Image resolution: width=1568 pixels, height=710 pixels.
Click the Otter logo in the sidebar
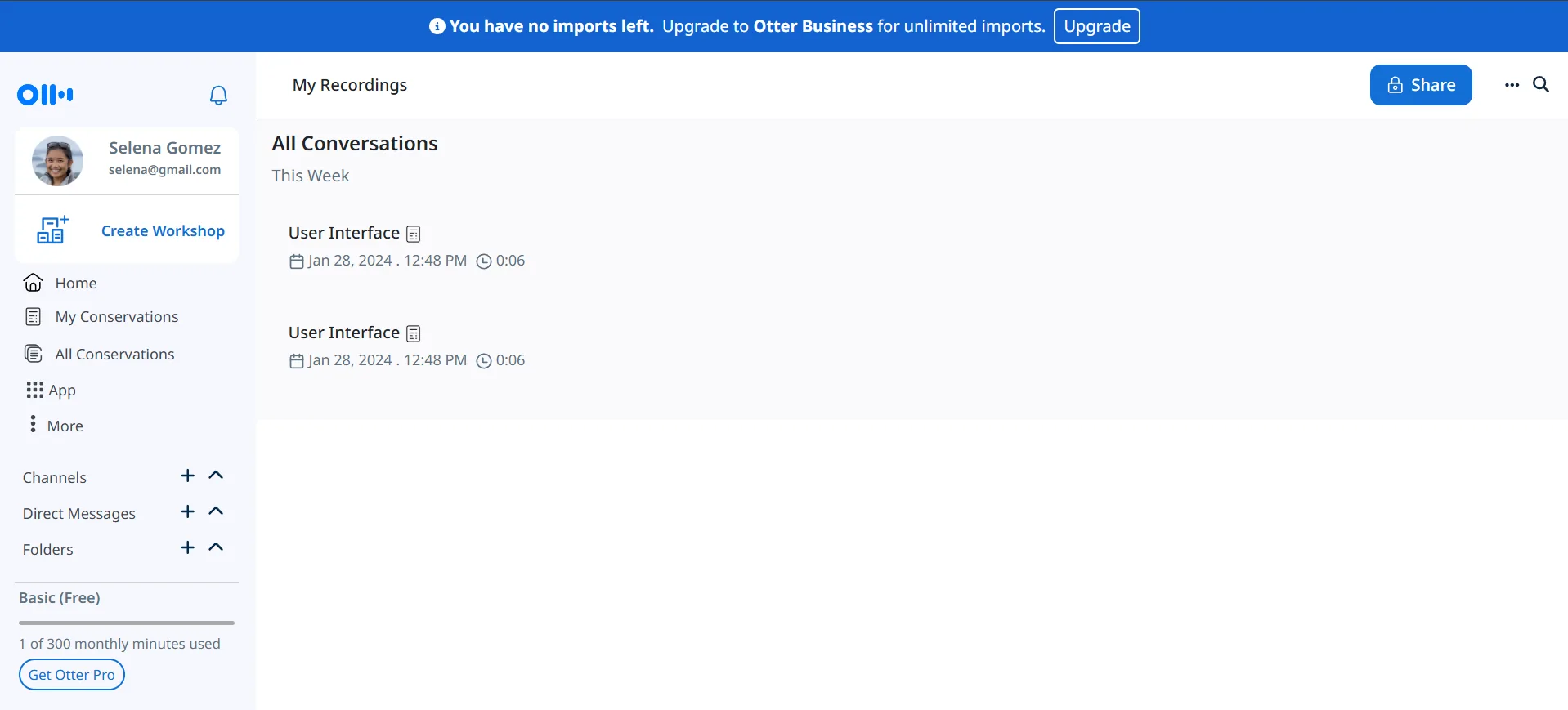[x=45, y=95]
